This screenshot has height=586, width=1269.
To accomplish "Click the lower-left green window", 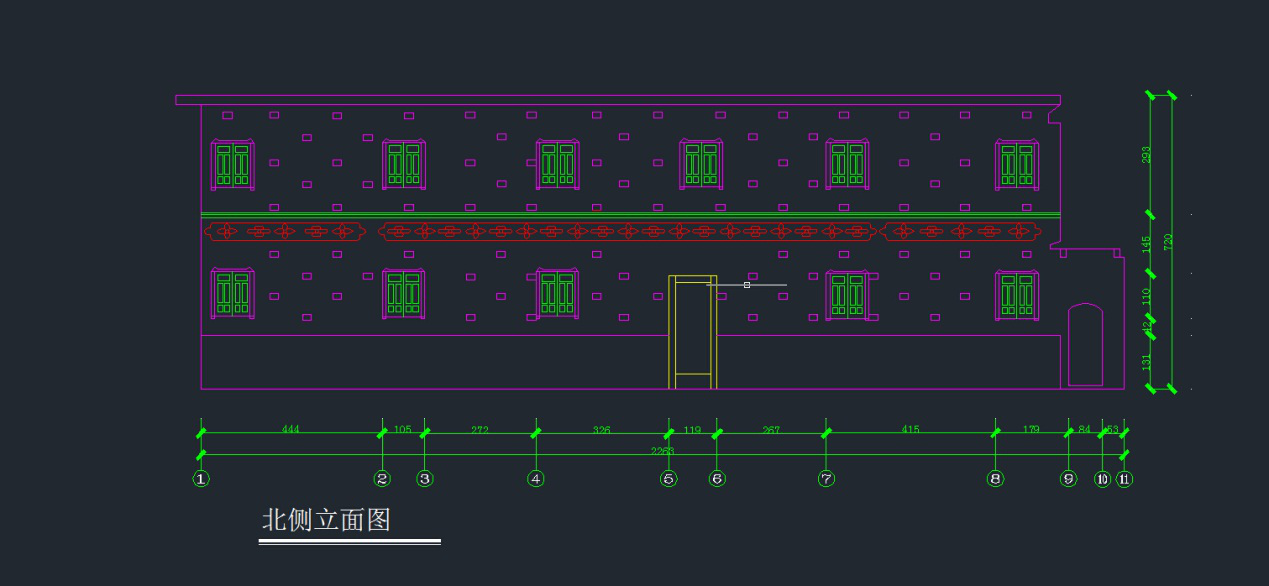I will pyautogui.click(x=232, y=294).
